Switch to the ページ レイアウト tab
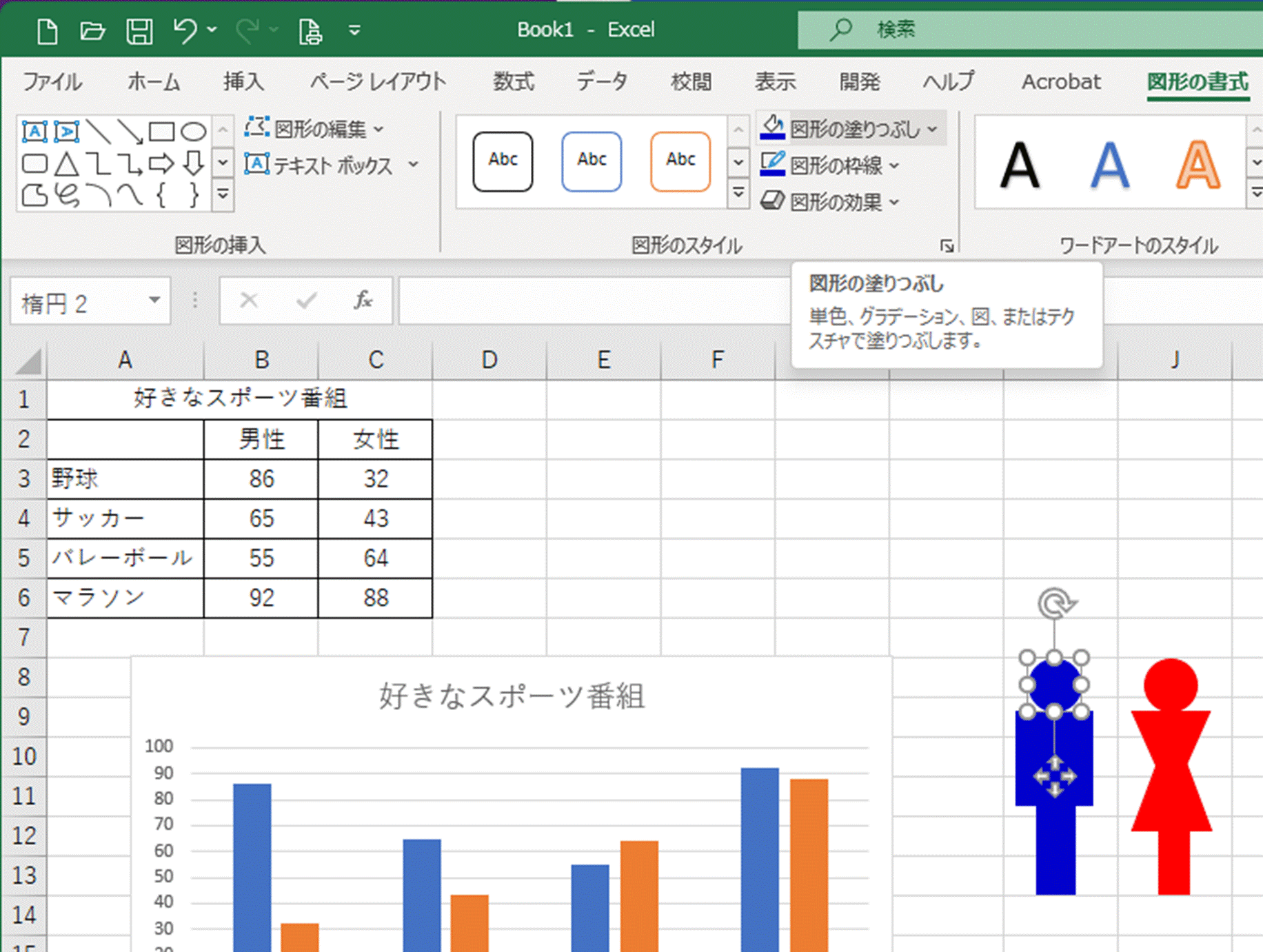 (378, 82)
